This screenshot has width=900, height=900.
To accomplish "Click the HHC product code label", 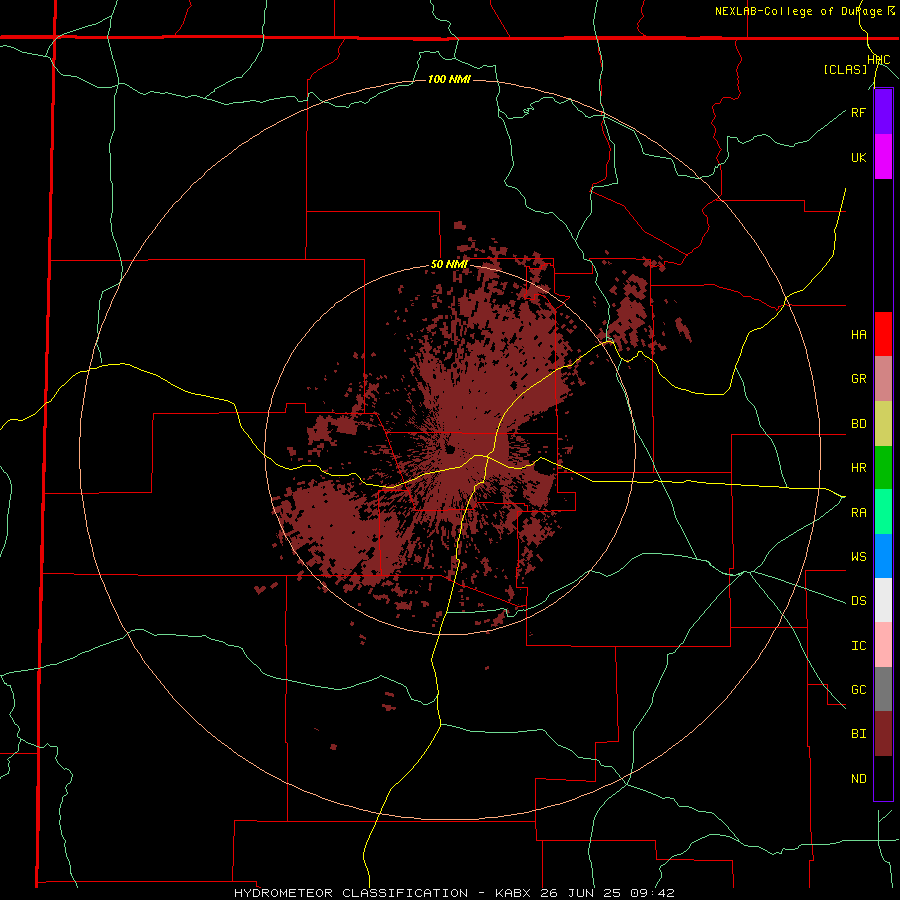I will (x=878, y=60).
